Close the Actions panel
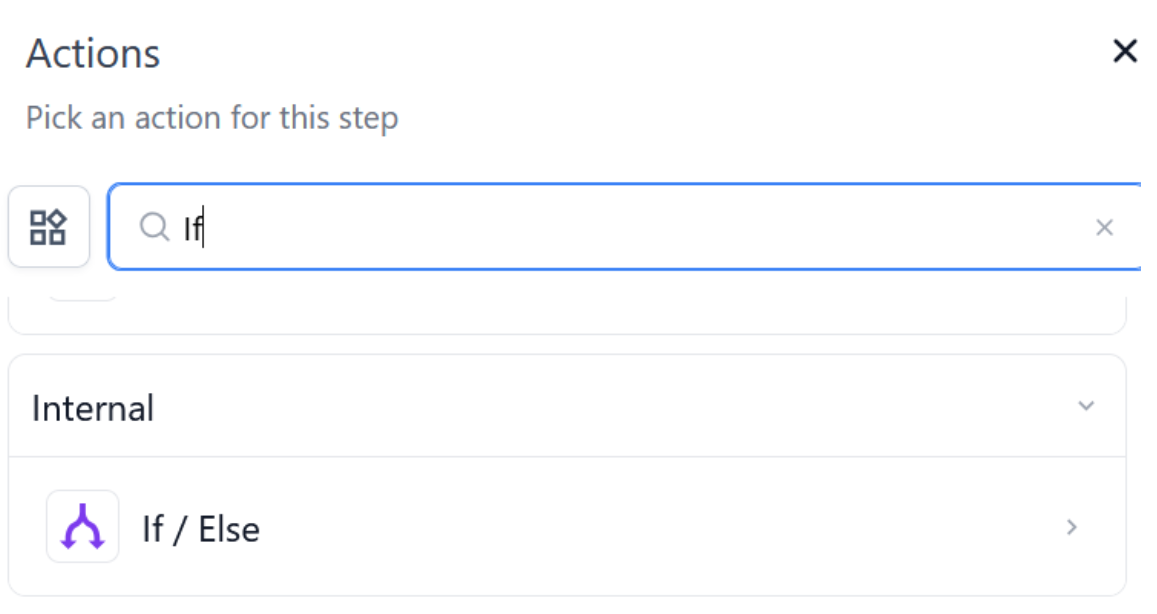Viewport: 1157px width, 614px height. [1125, 52]
